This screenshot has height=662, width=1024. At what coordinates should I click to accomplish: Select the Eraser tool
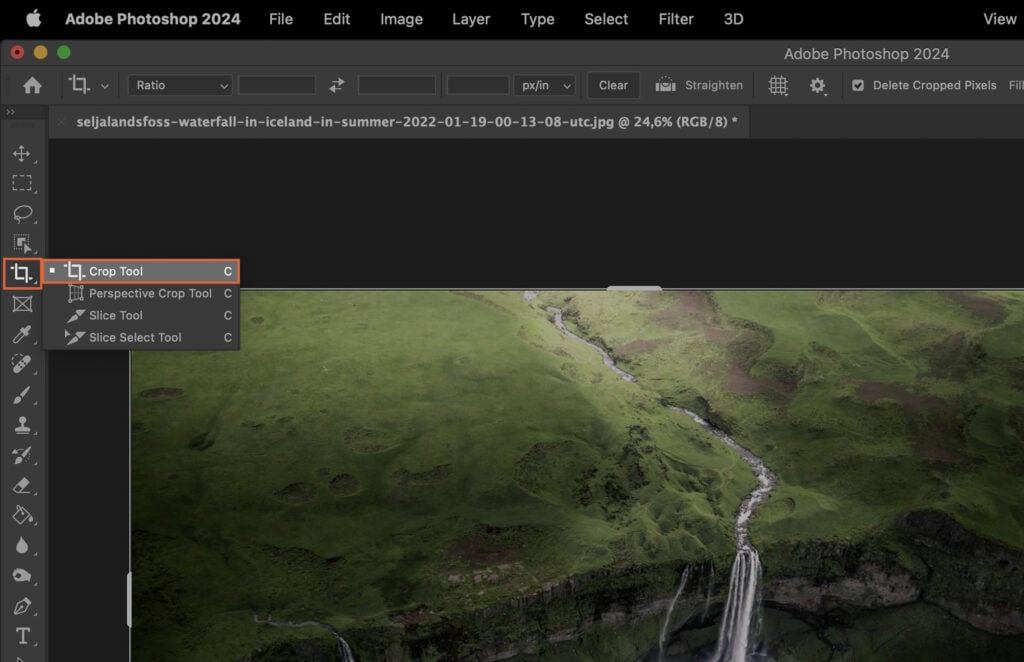click(22, 485)
